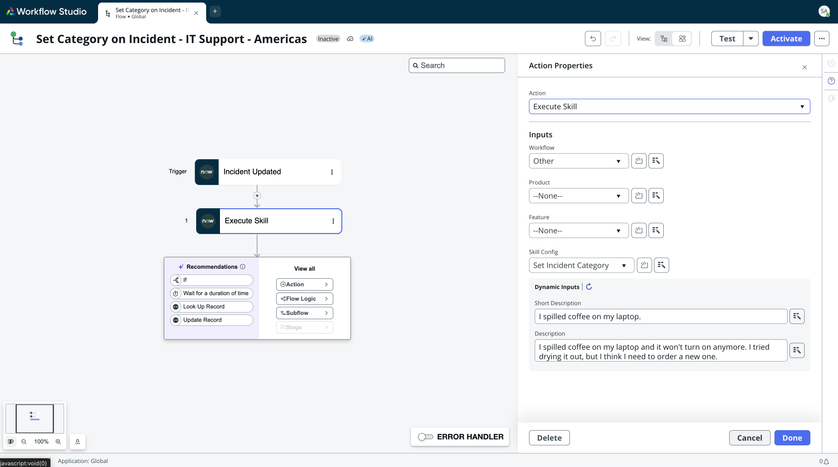Open the Action dropdown showing Execute Skill

click(668, 106)
